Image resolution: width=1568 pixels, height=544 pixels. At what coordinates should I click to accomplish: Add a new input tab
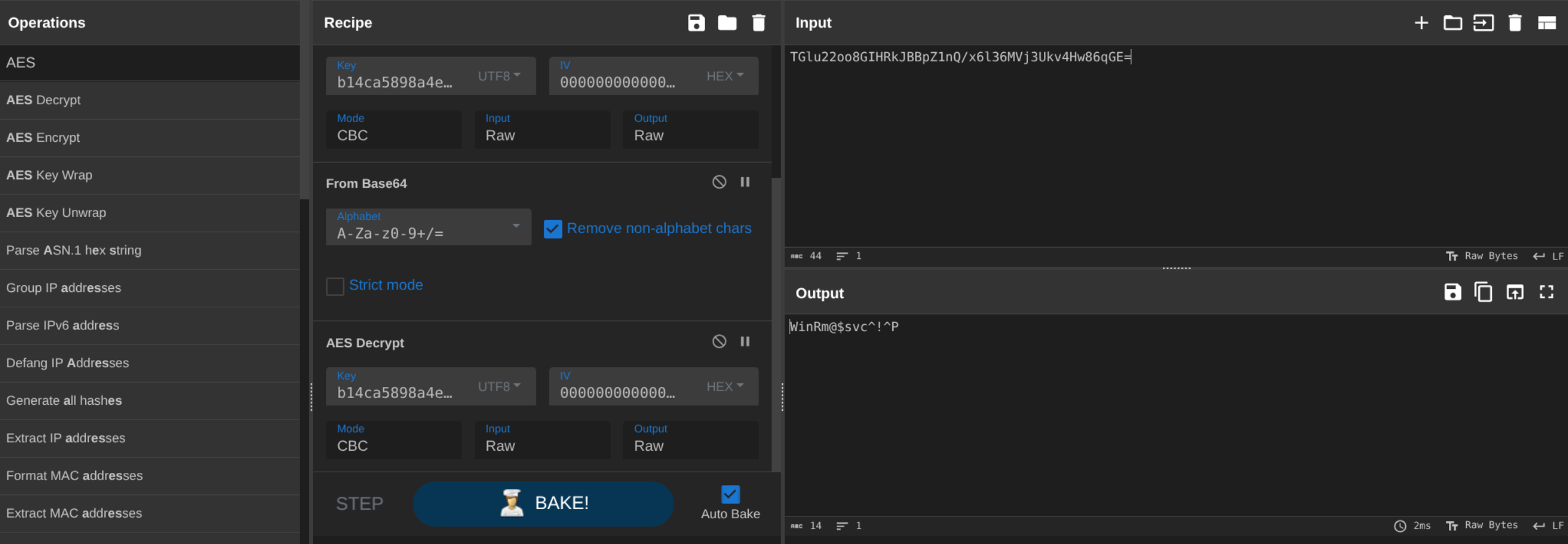pyautogui.click(x=1421, y=23)
